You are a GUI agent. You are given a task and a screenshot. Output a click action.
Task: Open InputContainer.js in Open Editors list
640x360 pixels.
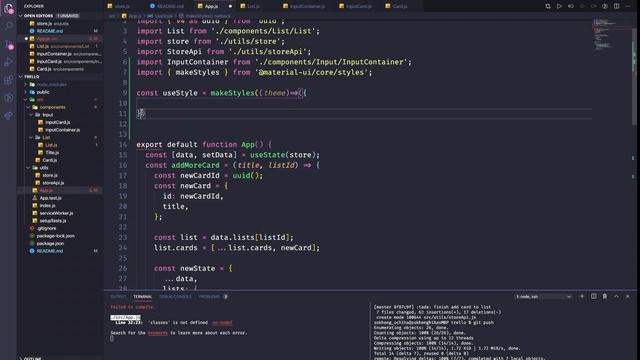(54, 54)
